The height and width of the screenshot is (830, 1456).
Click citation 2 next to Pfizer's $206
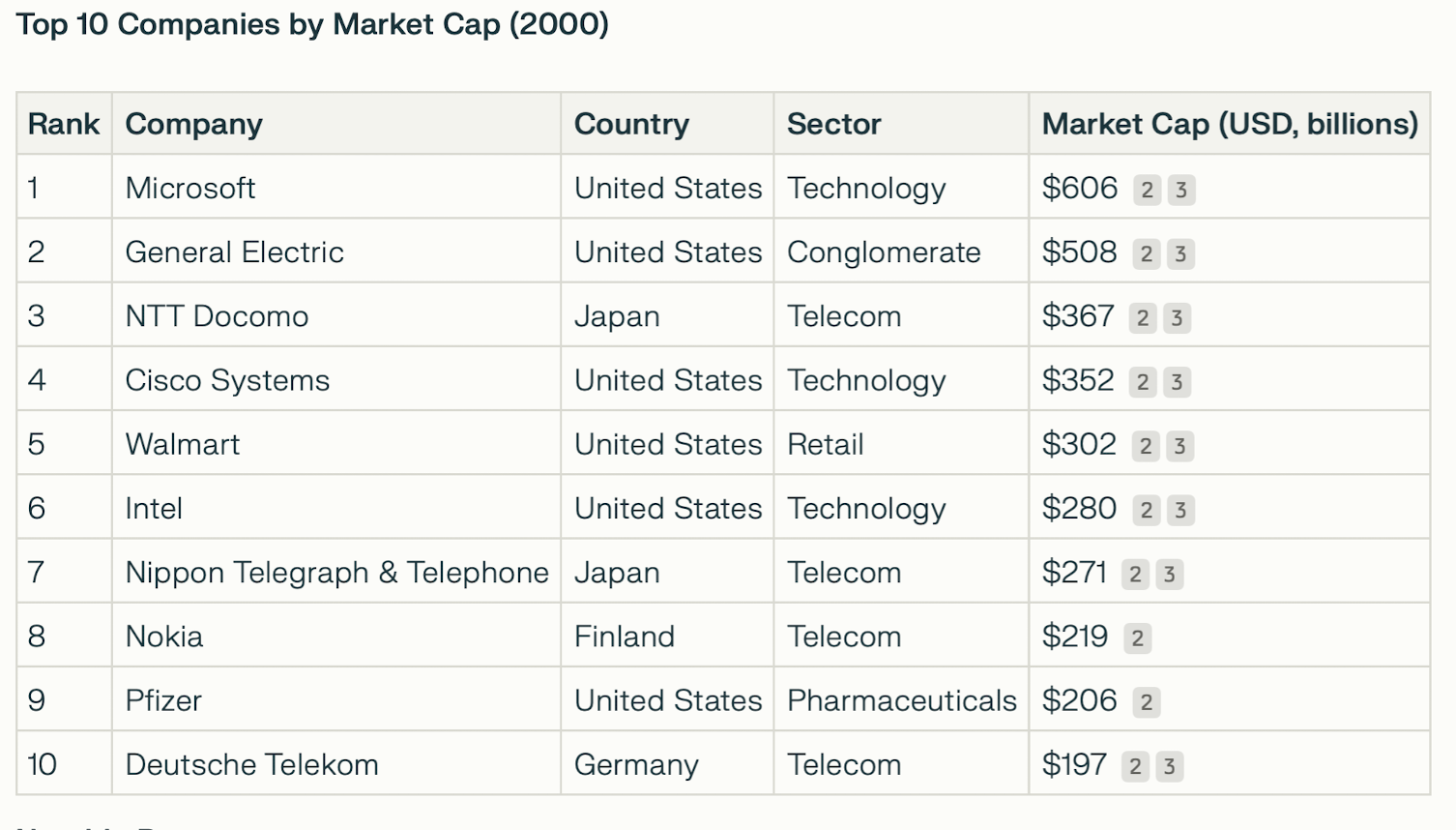pyautogui.click(x=1146, y=702)
